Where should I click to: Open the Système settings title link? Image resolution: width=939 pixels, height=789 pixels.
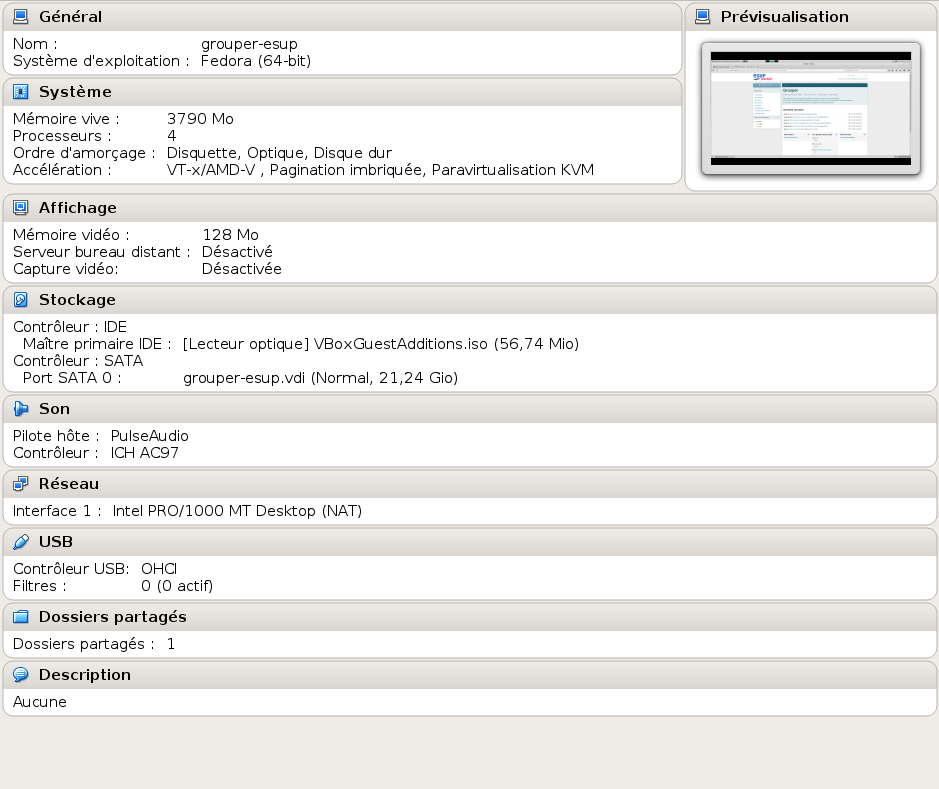click(x=75, y=92)
